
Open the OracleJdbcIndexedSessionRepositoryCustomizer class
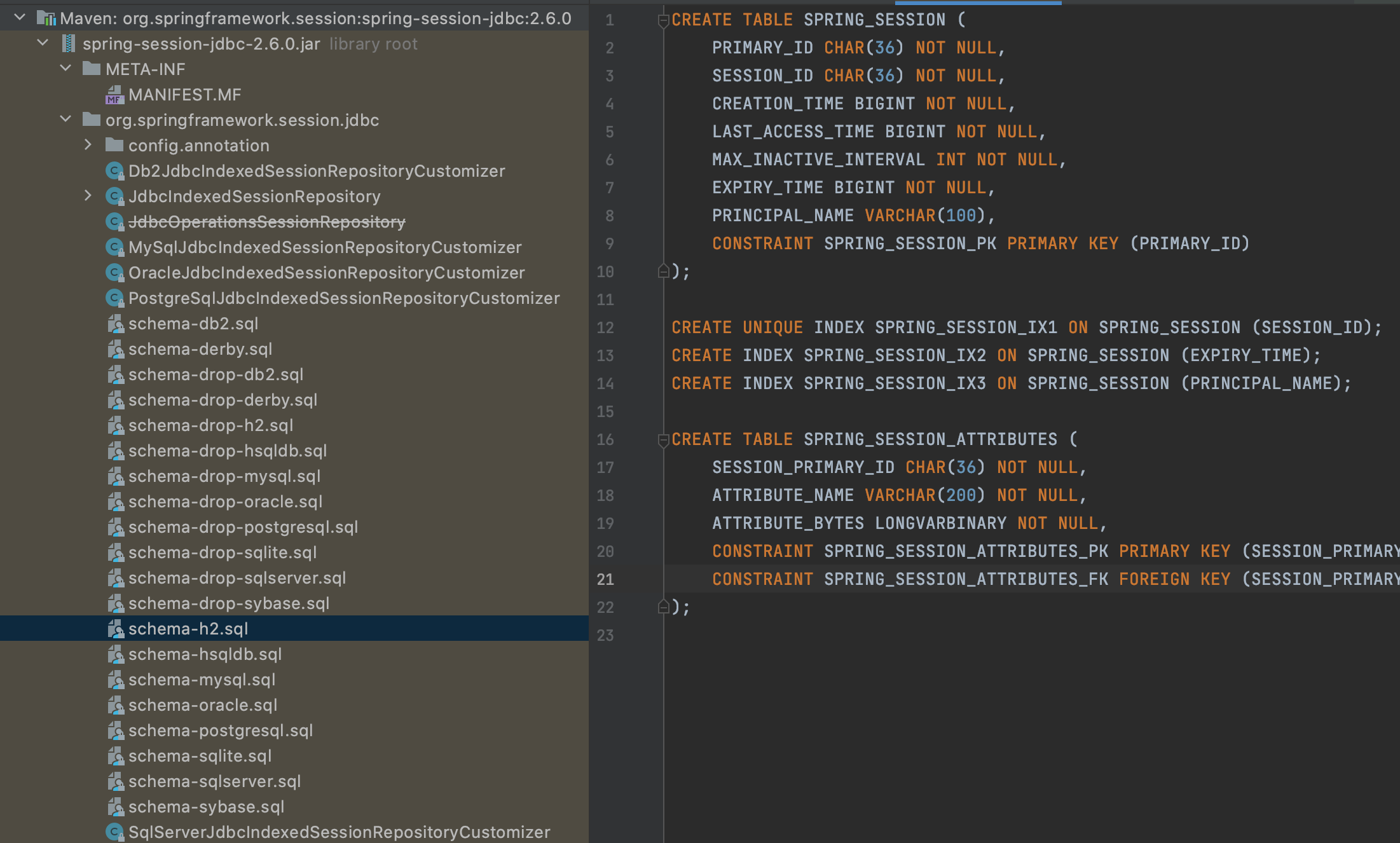pos(326,273)
